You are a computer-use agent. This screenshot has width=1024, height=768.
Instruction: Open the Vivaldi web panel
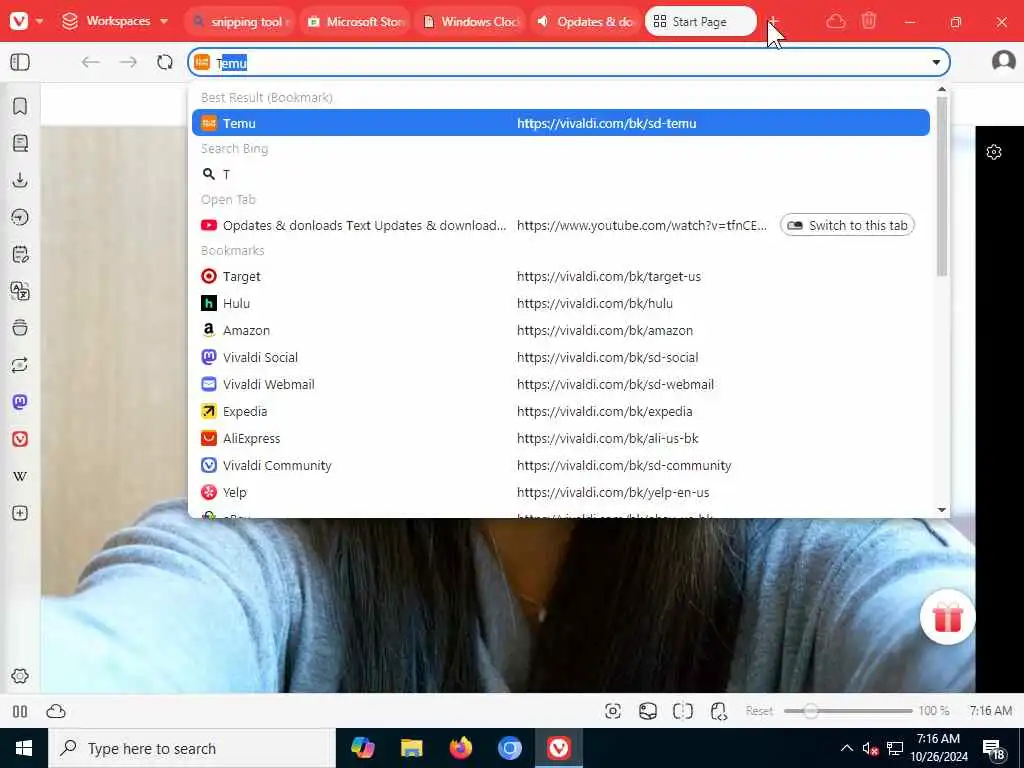(20, 439)
